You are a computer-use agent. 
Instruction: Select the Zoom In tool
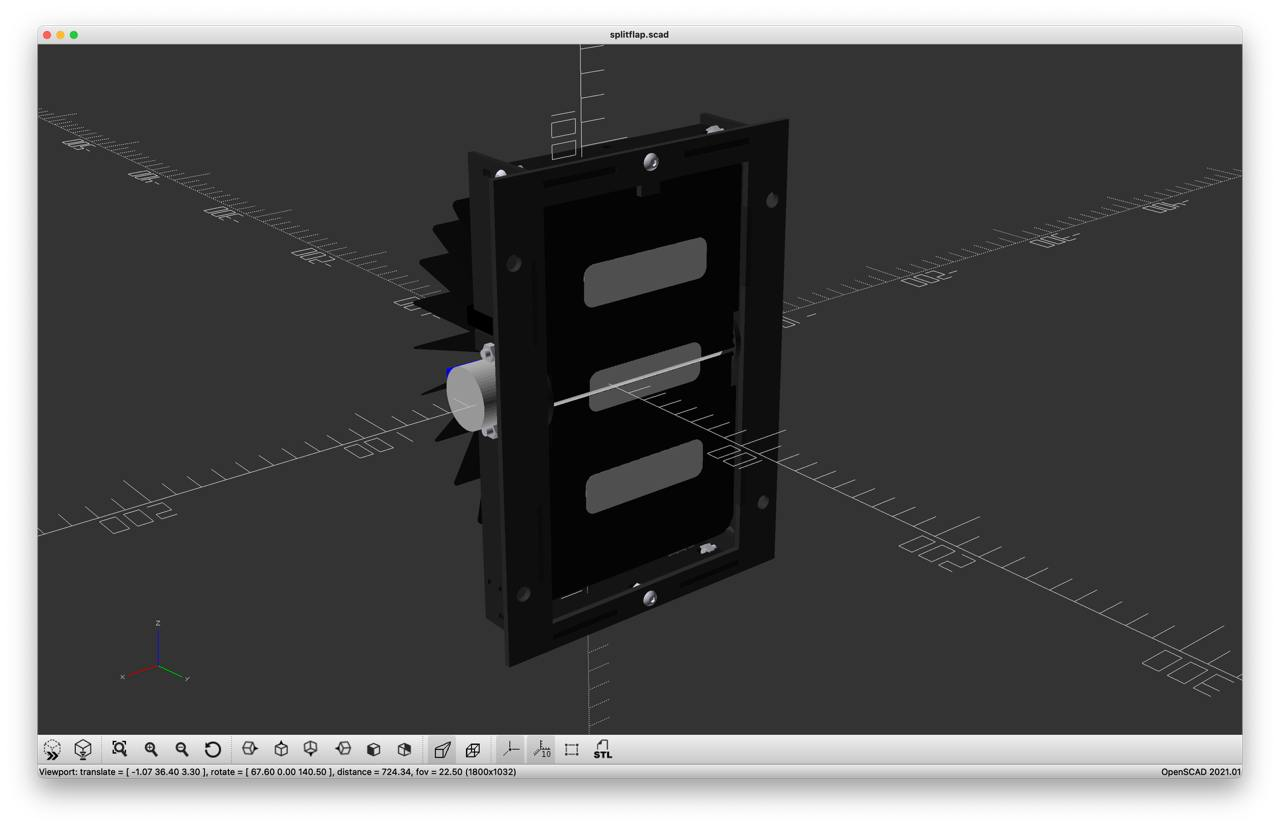[x=150, y=749]
